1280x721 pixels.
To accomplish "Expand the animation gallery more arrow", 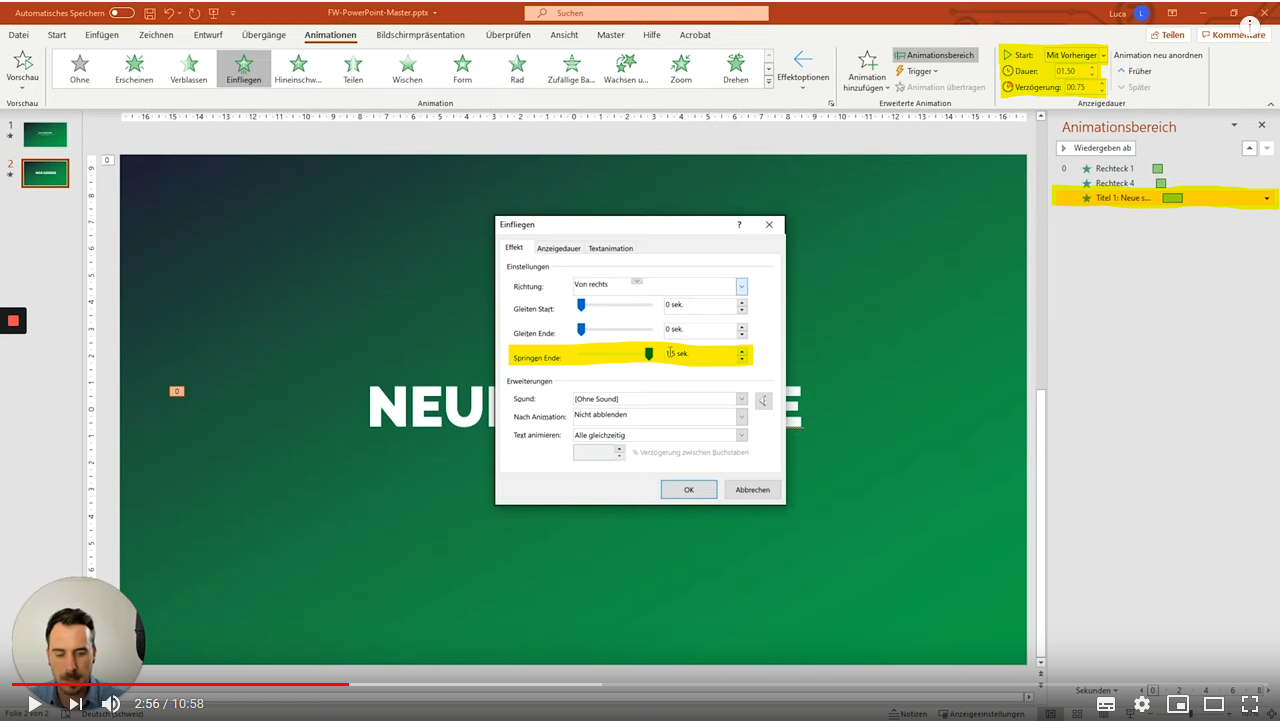I will pos(769,82).
